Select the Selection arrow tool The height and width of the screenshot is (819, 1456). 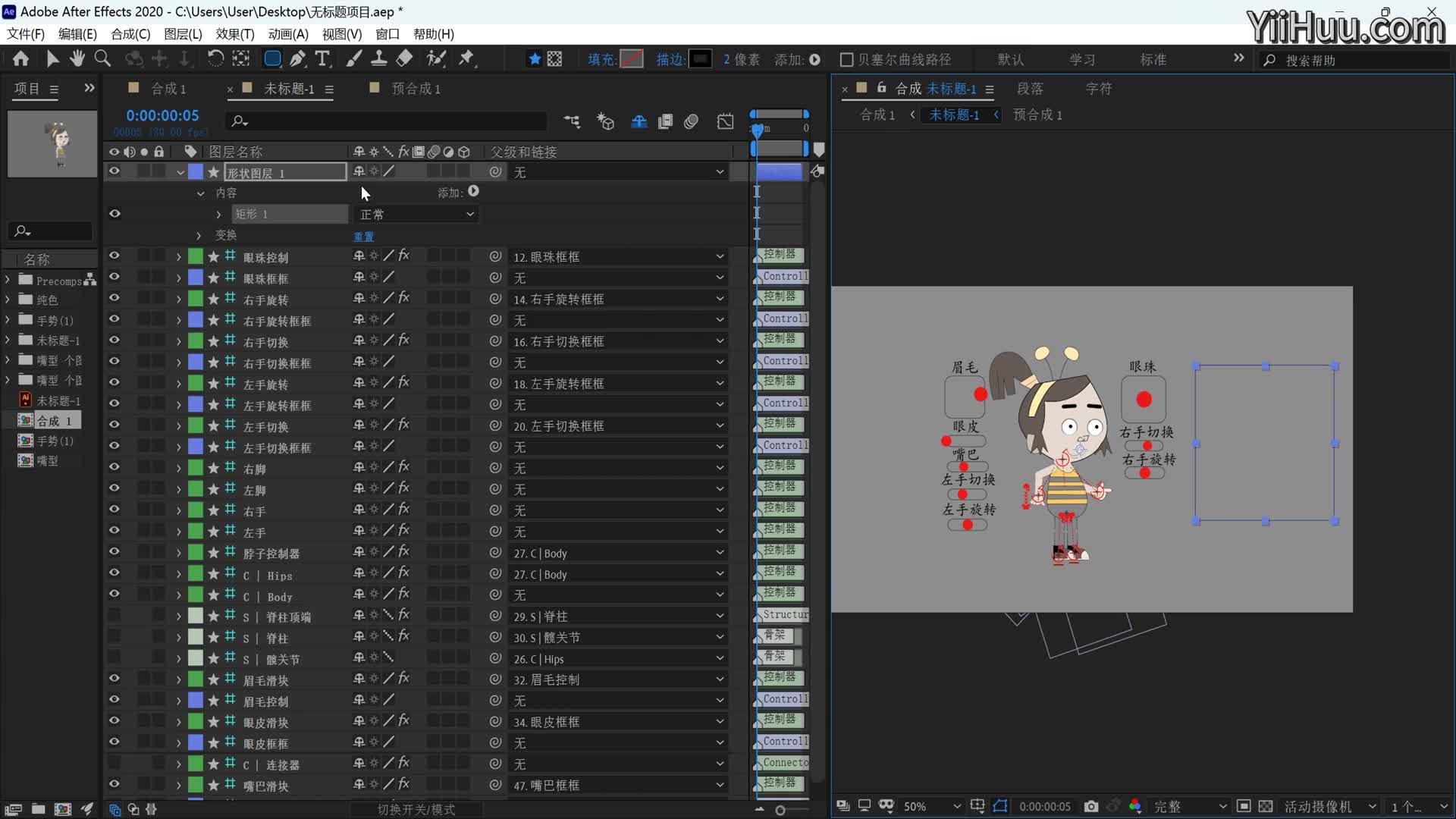pos(52,58)
